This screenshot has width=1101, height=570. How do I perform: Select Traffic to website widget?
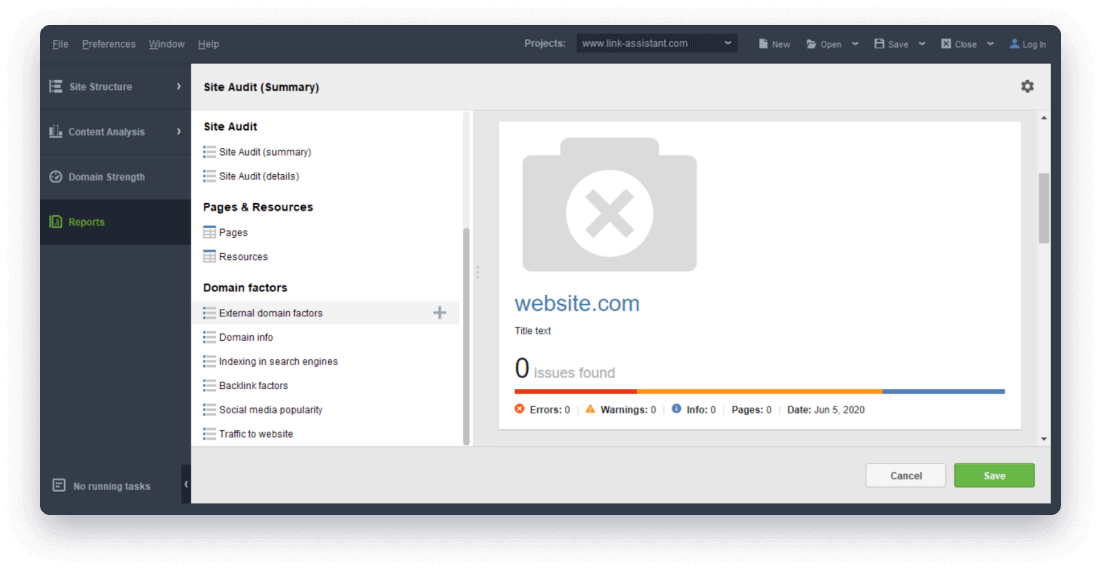pyautogui.click(x=325, y=434)
